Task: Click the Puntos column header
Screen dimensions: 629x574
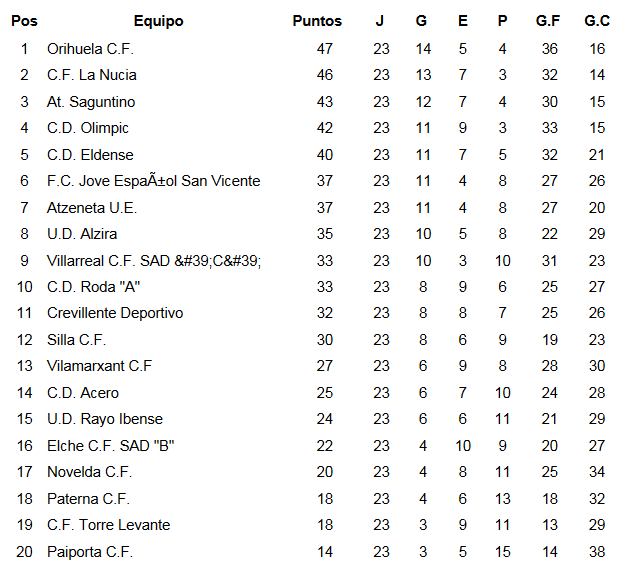Action: pyautogui.click(x=317, y=21)
